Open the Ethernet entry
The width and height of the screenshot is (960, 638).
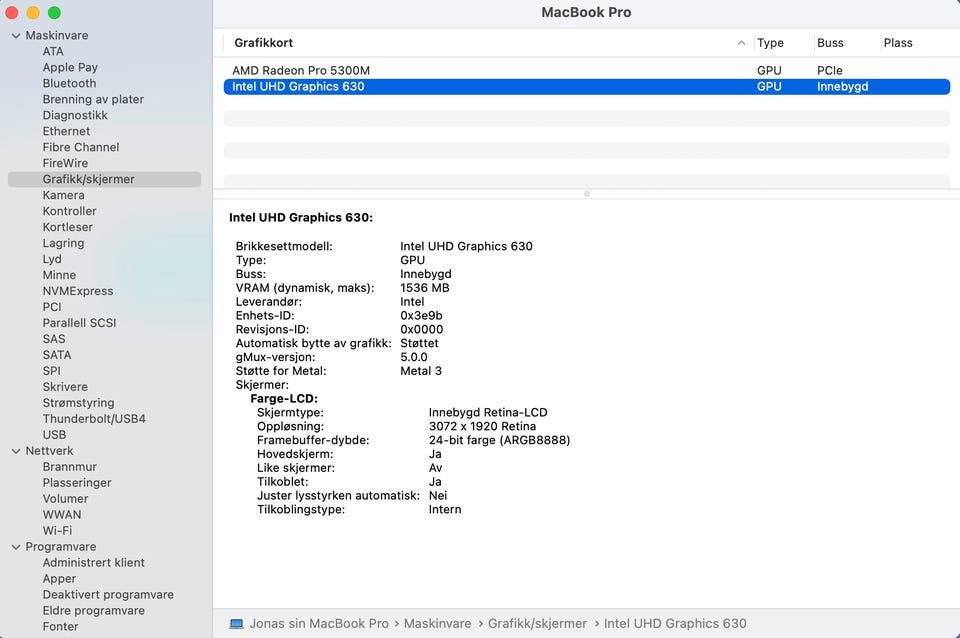tap(66, 131)
